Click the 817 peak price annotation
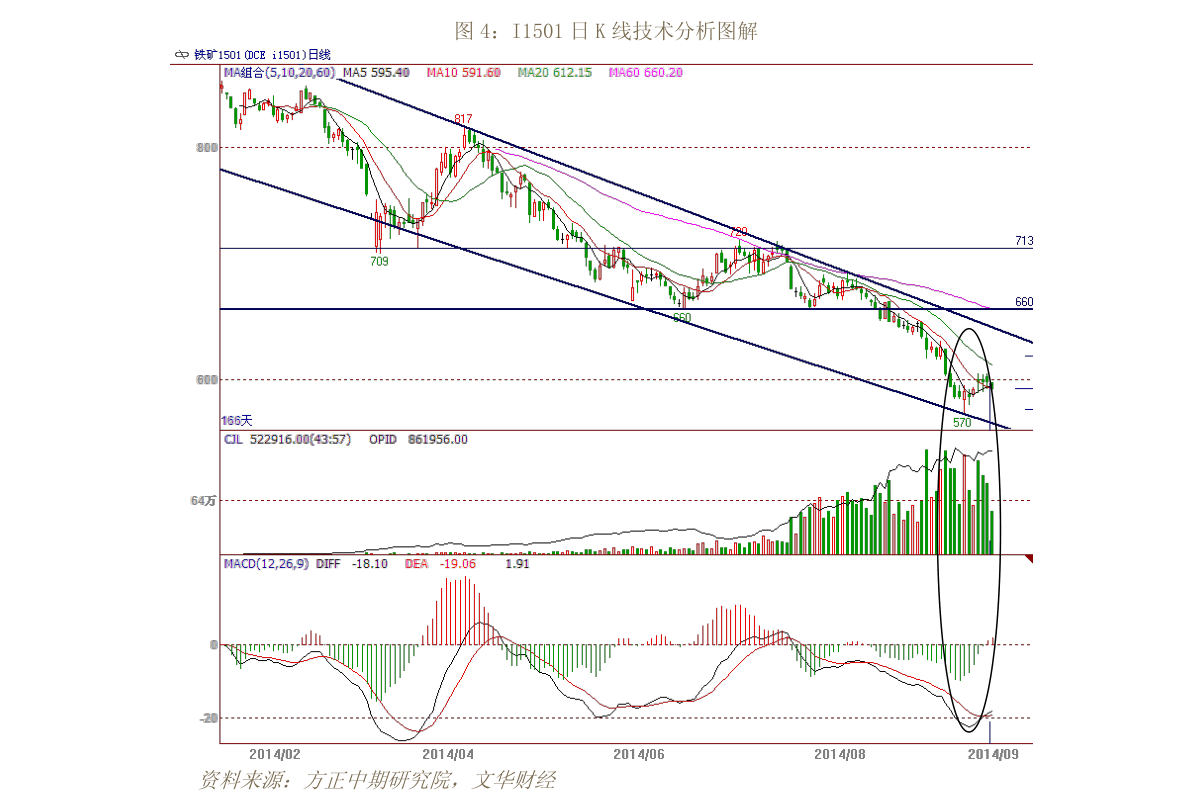The image size is (1191, 810). pos(463,119)
